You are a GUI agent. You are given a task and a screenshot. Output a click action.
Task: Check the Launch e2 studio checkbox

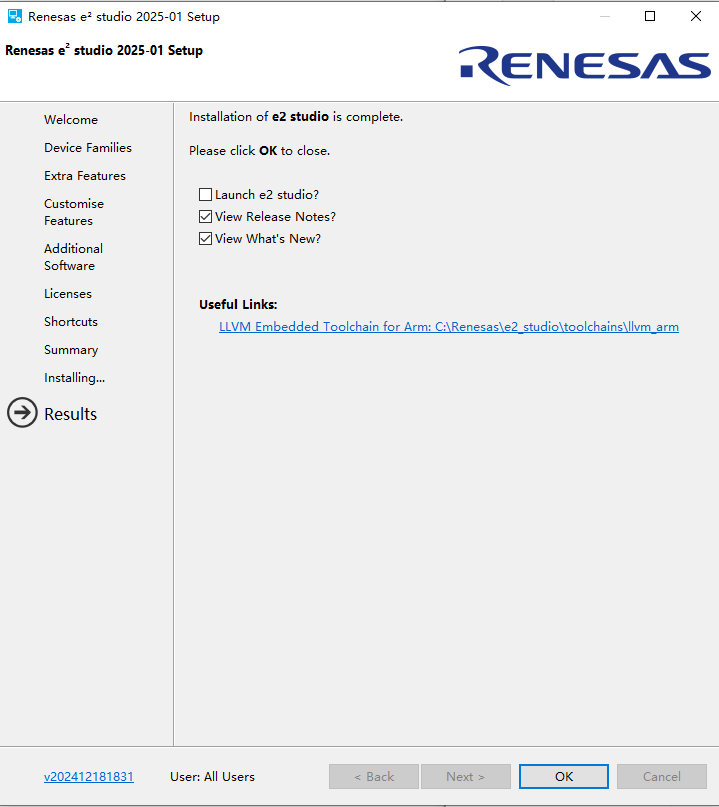point(205,195)
